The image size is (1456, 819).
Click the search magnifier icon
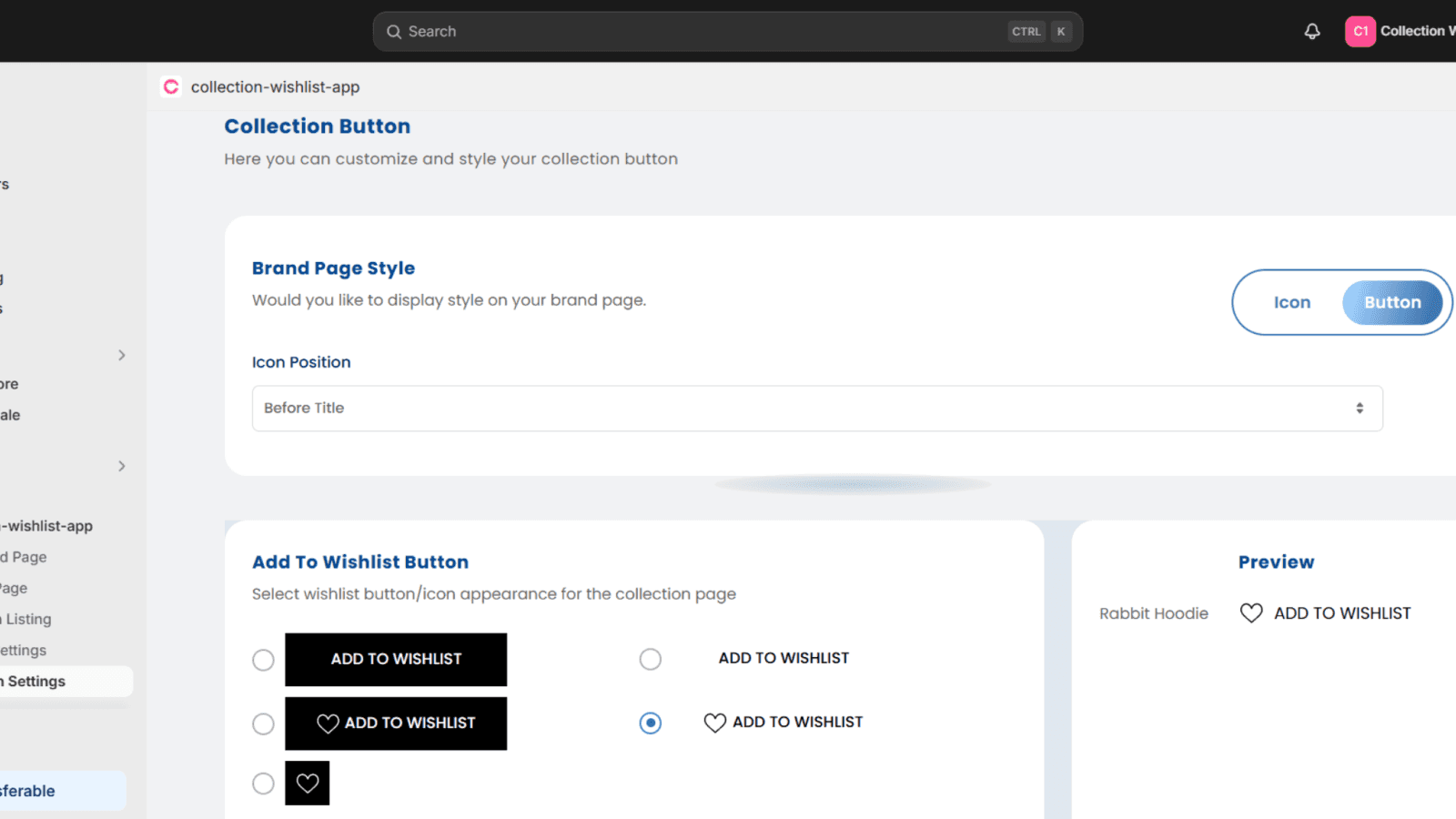click(x=394, y=32)
